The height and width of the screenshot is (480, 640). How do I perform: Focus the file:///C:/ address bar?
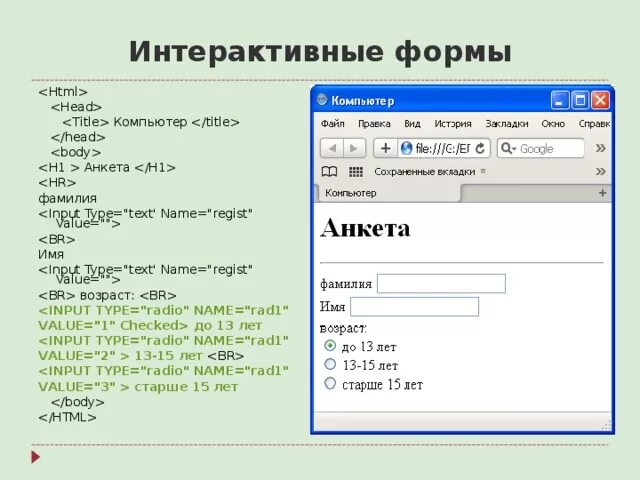443,148
